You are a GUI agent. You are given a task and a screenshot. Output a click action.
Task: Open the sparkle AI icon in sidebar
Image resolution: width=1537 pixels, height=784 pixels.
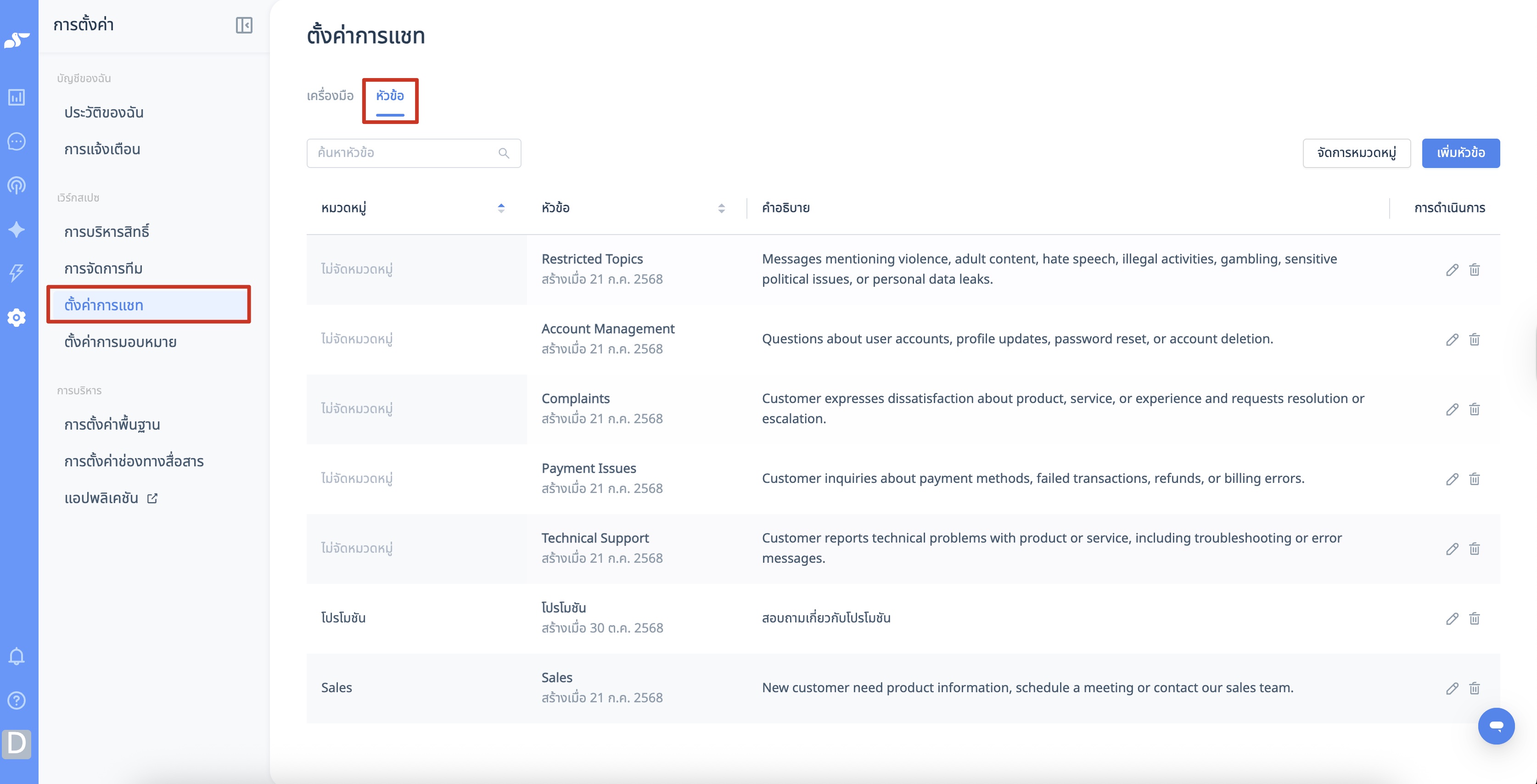17,230
